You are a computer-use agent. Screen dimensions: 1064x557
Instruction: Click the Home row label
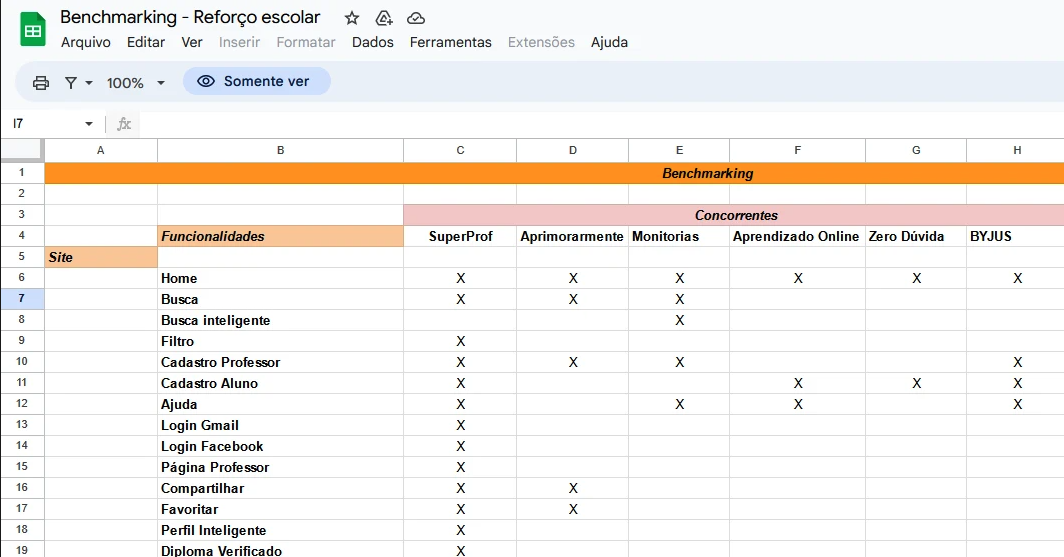[x=280, y=278]
